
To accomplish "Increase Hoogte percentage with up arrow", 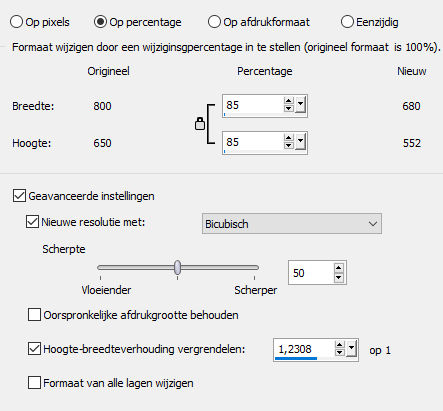I will (x=289, y=138).
